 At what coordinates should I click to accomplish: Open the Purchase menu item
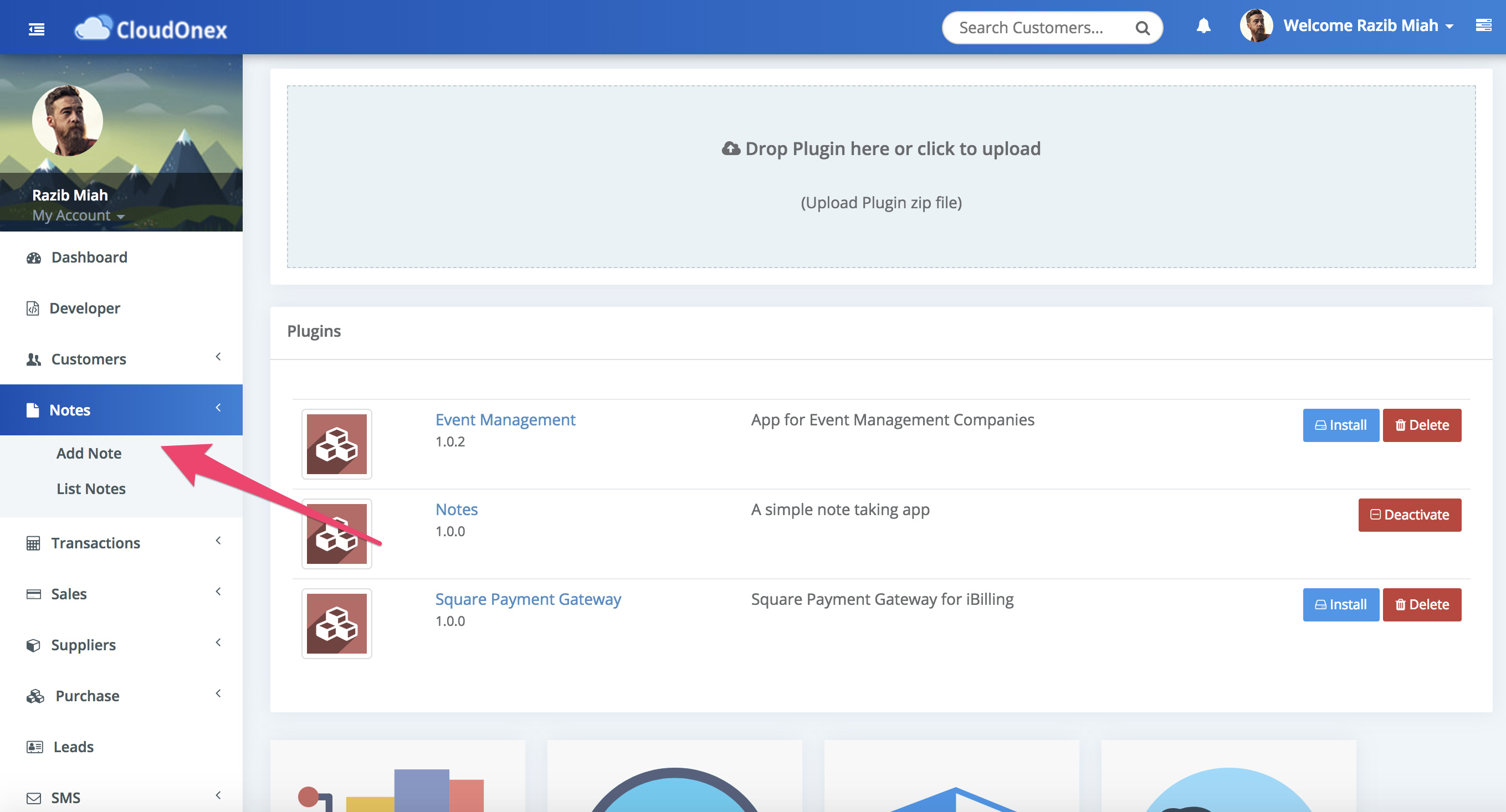click(121, 696)
